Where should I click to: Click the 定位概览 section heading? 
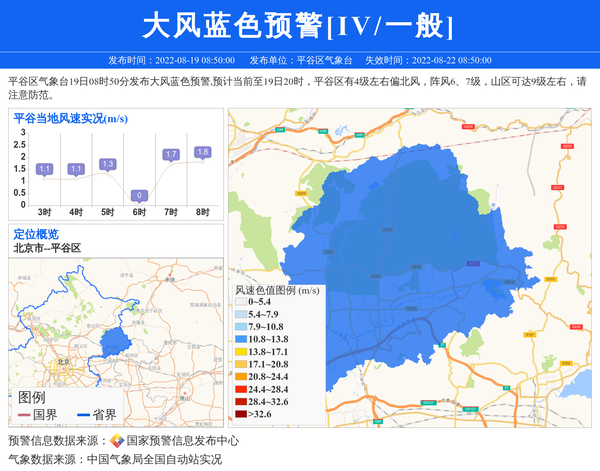click(36, 234)
